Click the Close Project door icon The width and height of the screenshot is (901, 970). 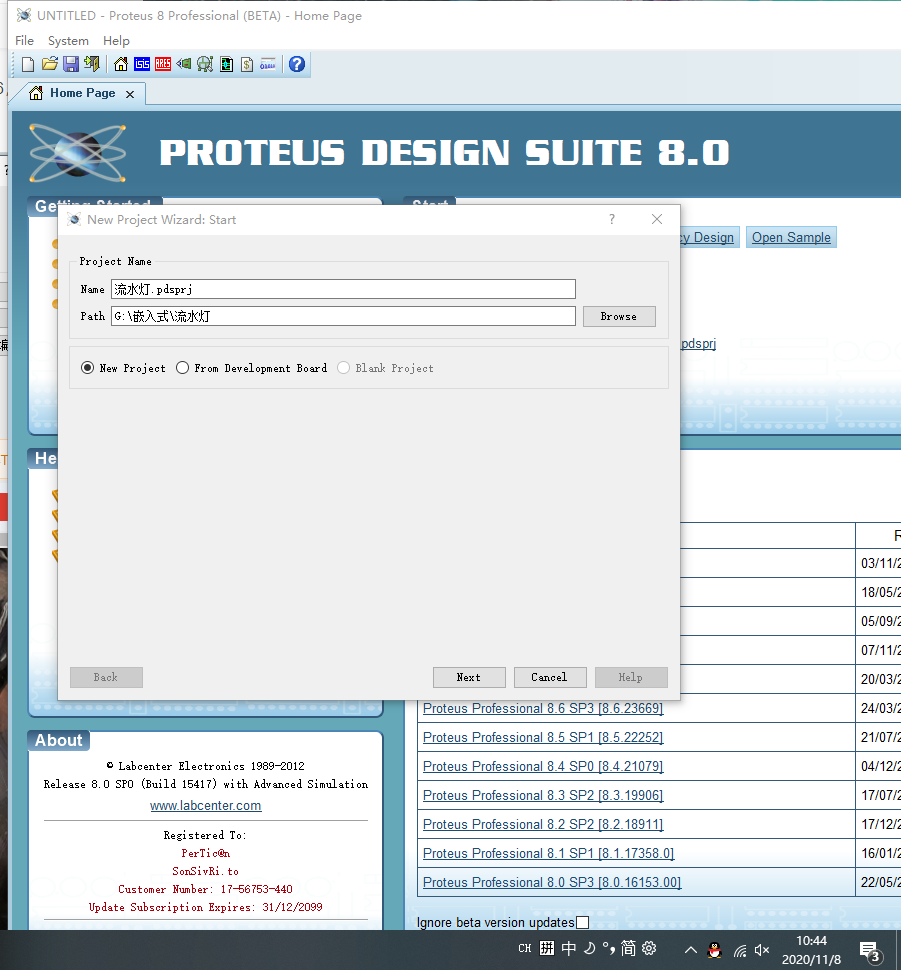point(92,64)
